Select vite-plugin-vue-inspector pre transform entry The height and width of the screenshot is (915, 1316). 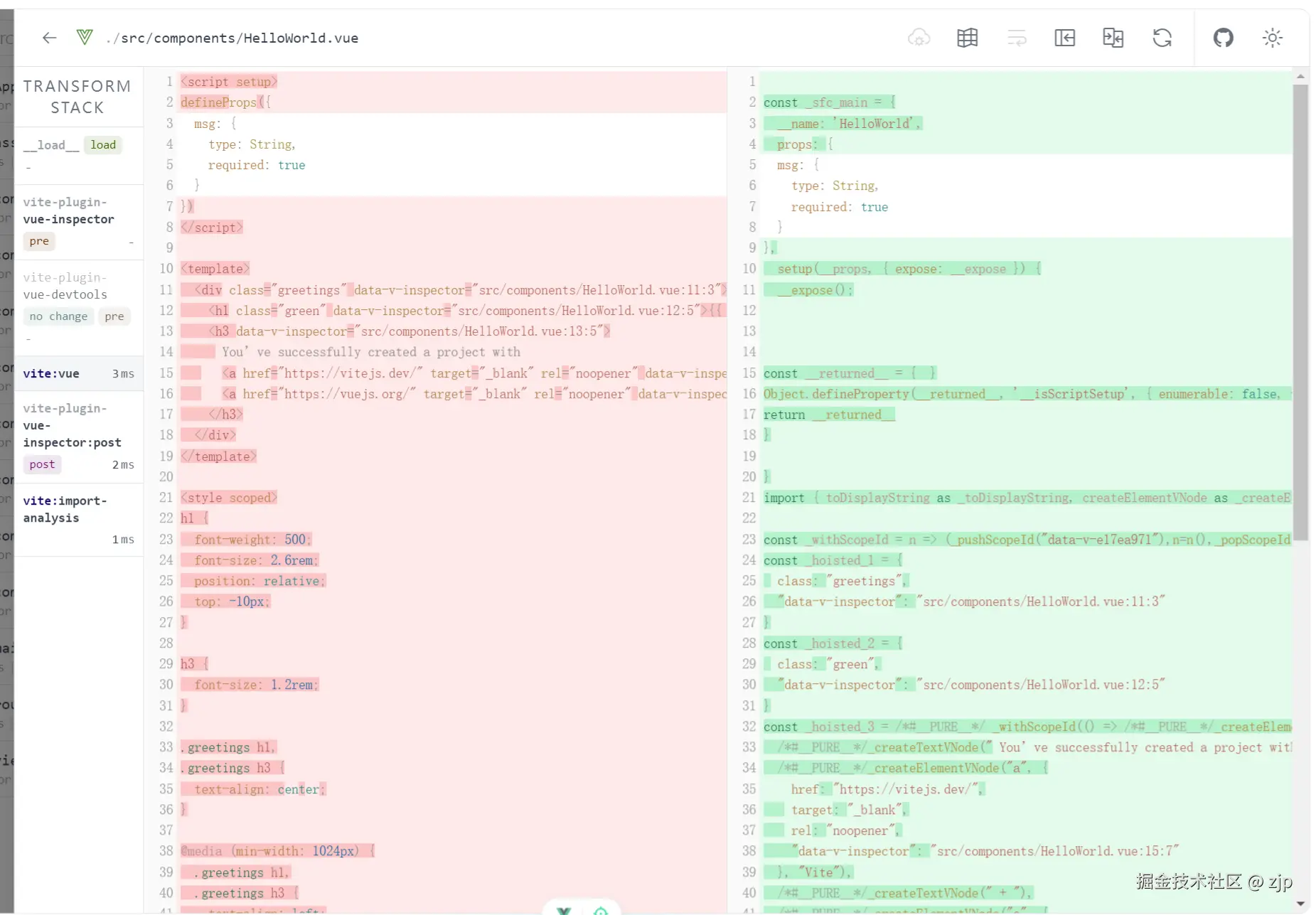point(79,223)
